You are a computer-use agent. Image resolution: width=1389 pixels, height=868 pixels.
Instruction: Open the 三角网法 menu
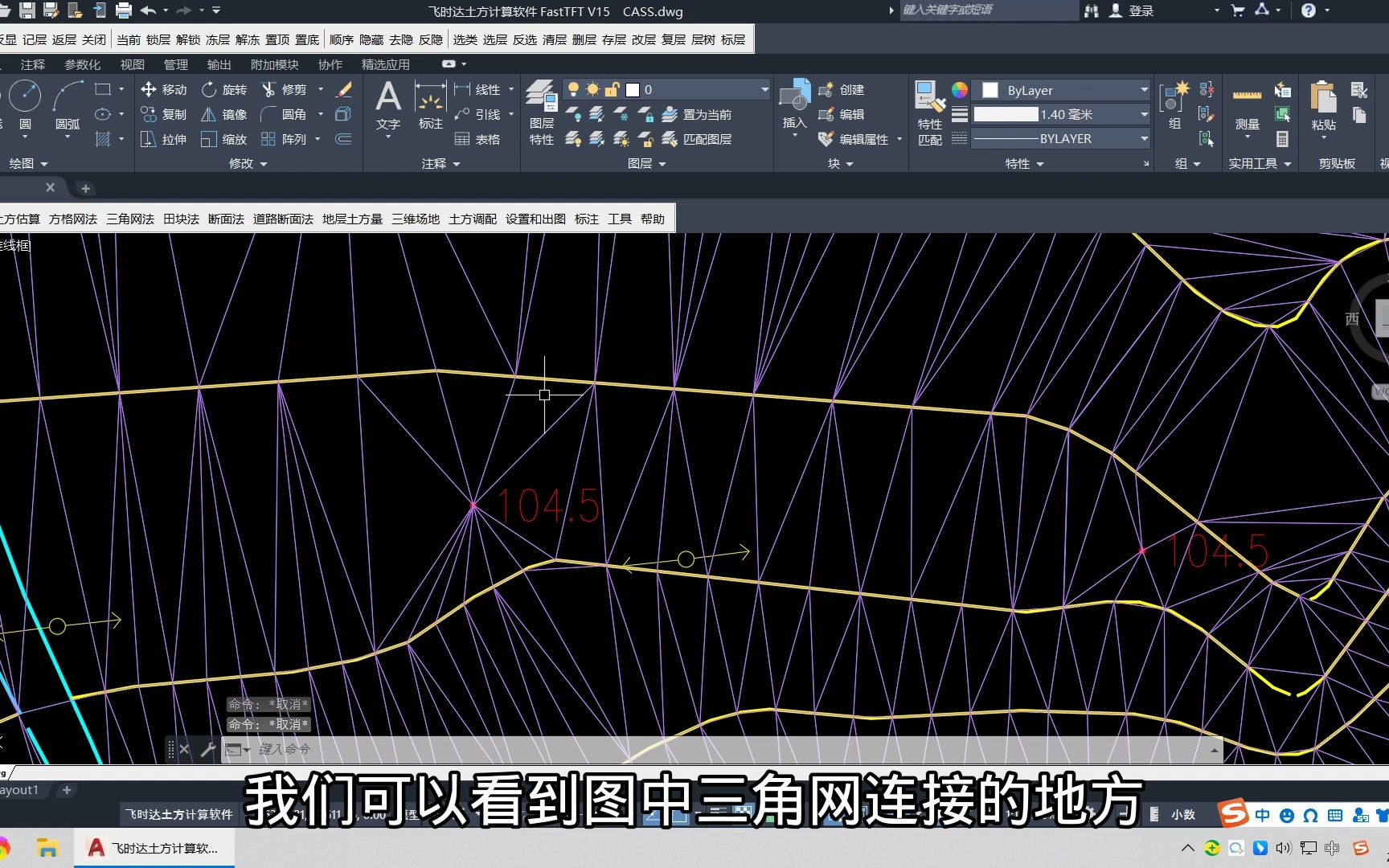point(129,218)
